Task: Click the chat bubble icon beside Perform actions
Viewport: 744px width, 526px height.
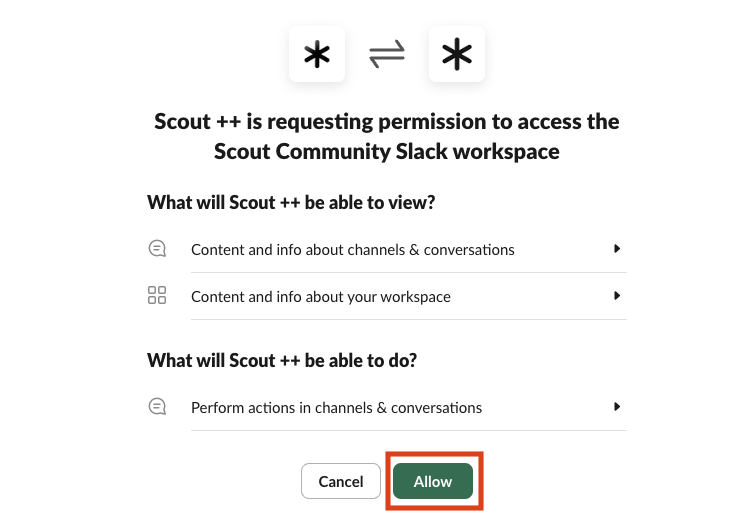Action: pos(157,407)
